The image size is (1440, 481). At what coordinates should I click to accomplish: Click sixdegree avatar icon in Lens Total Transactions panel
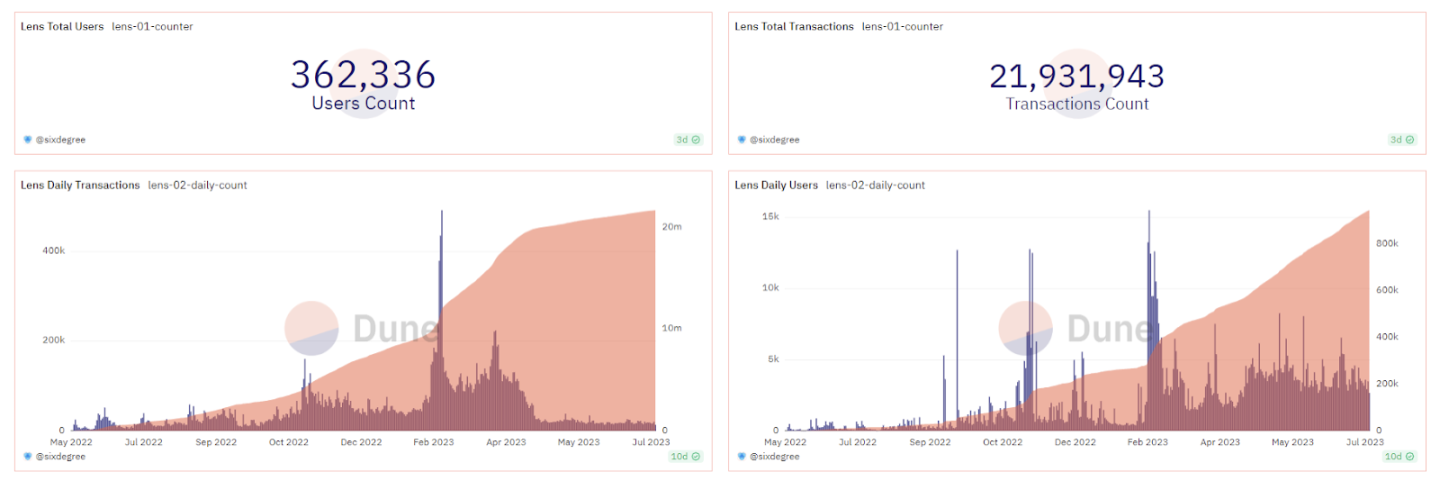[741, 140]
